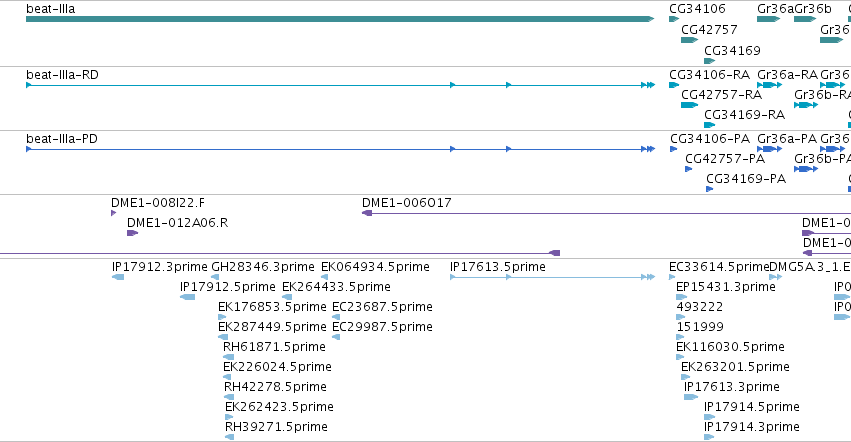Click the DME1-006O17 arrowhead glyph
The height and width of the screenshot is (442, 851).
click(x=367, y=213)
